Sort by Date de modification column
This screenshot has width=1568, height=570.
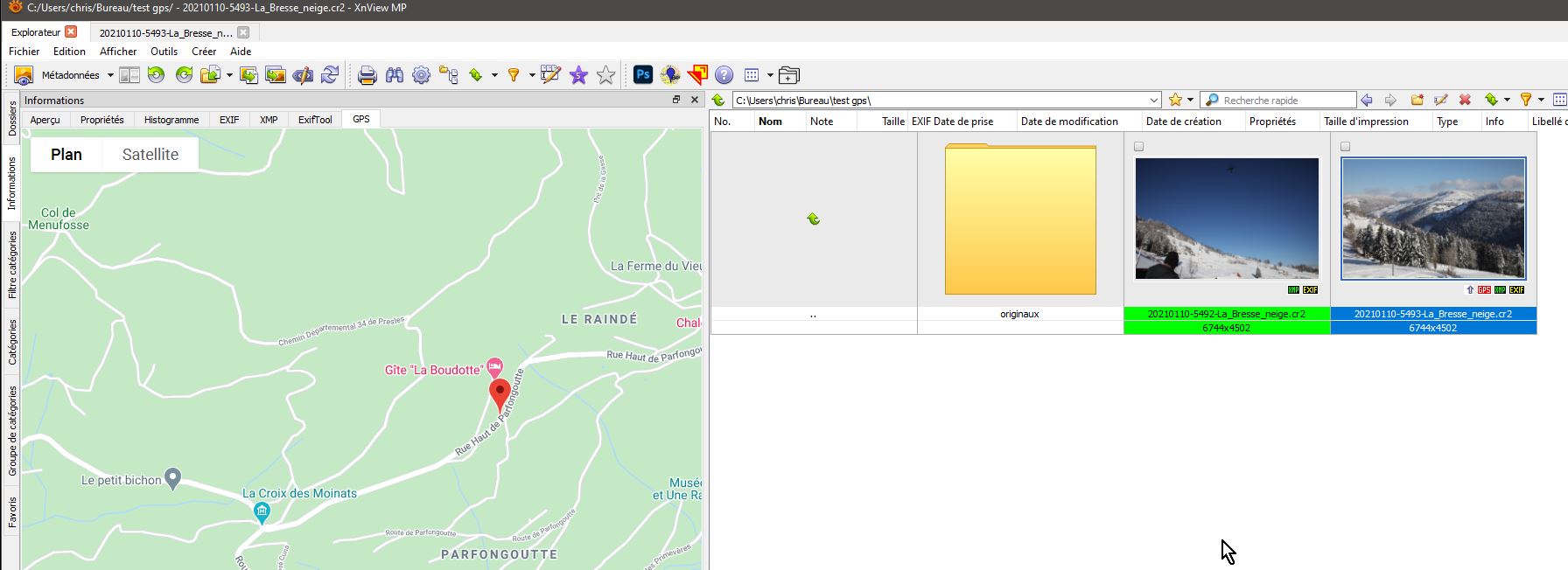(1069, 122)
